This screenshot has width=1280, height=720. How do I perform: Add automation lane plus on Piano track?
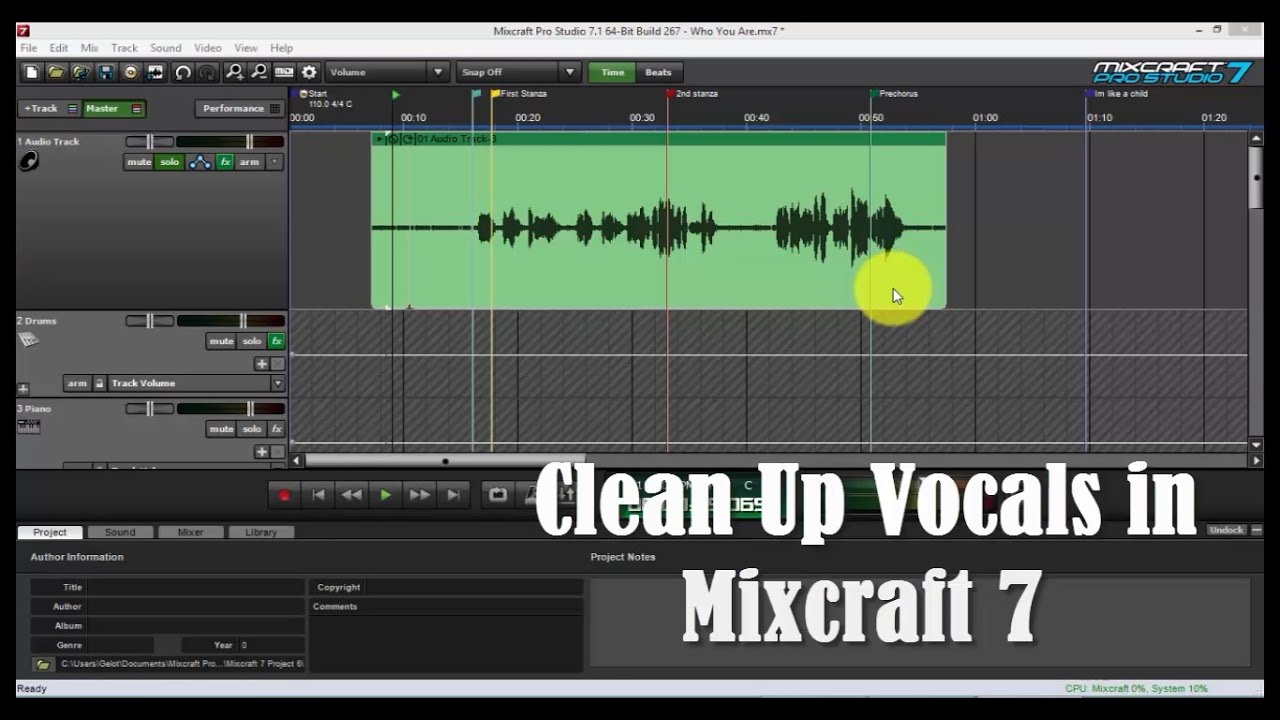click(261, 452)
